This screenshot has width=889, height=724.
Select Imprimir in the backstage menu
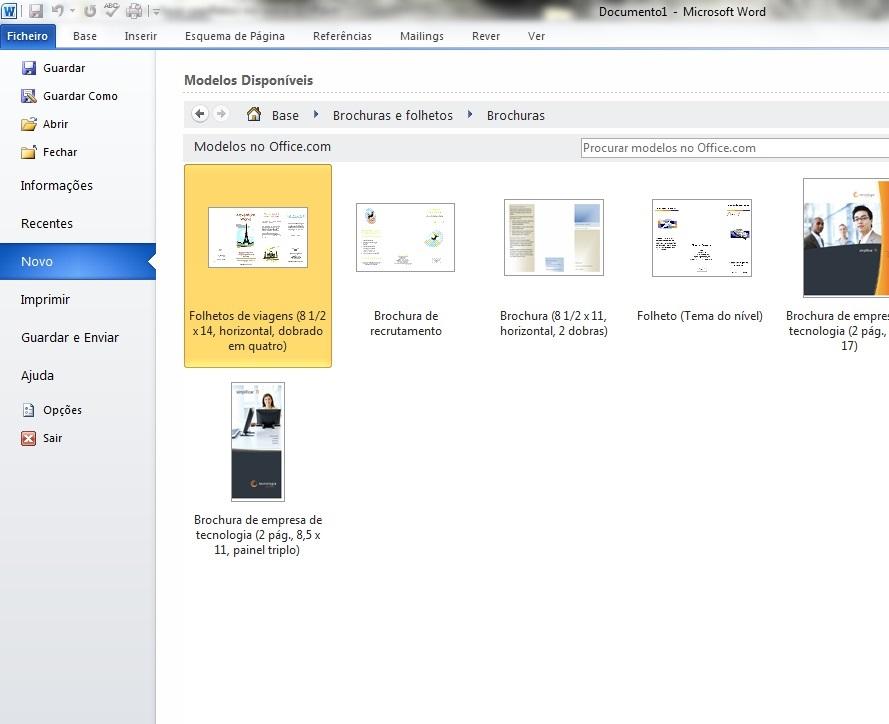click(x=45, y=299)
